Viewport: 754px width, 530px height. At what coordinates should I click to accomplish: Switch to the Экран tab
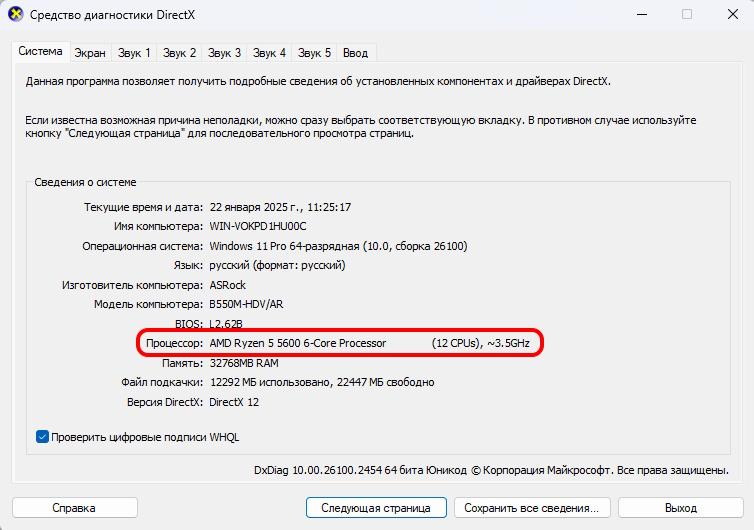(x=90, y=53)
